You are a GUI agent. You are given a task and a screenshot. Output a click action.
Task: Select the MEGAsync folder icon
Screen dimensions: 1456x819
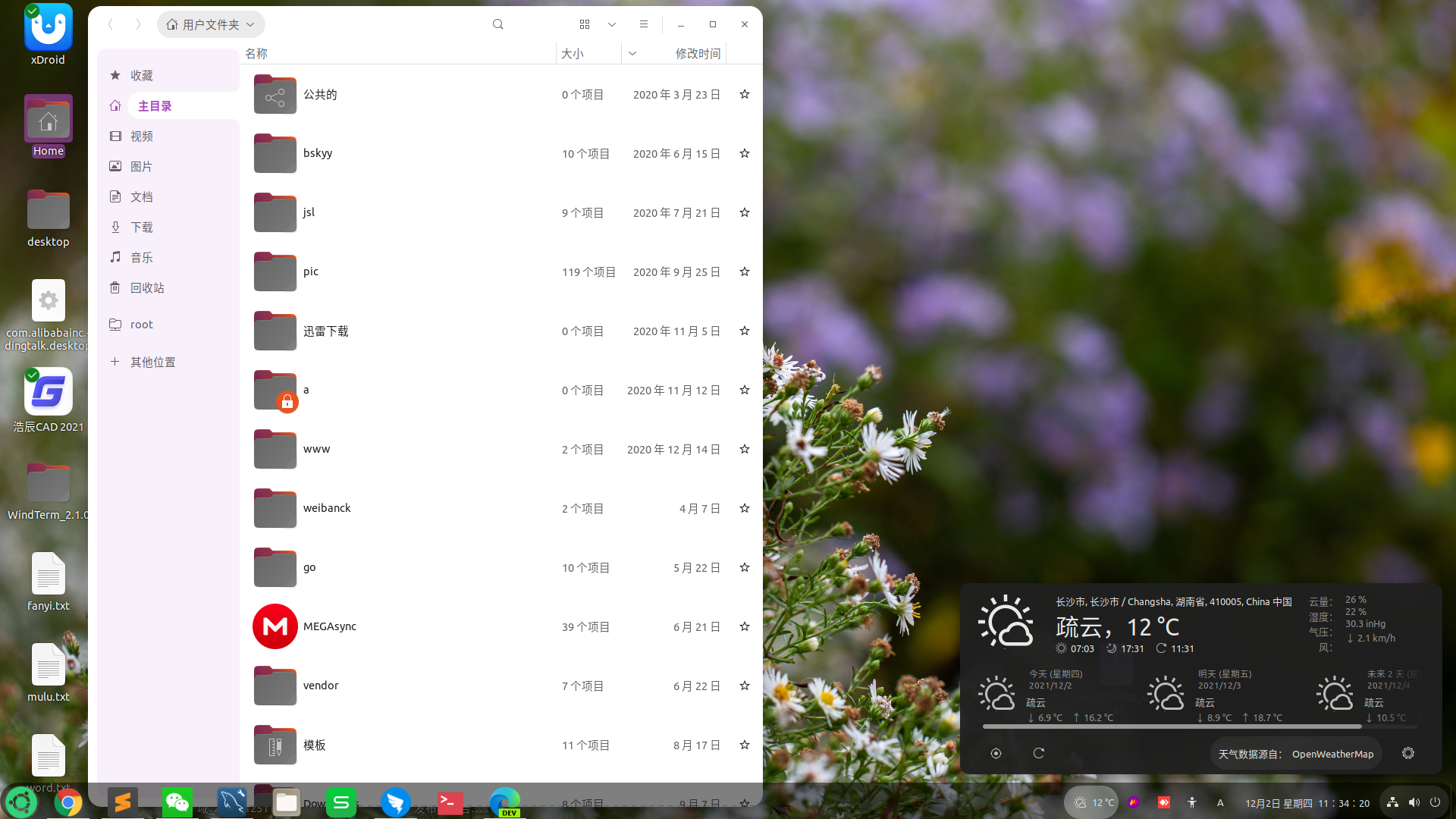275,626
